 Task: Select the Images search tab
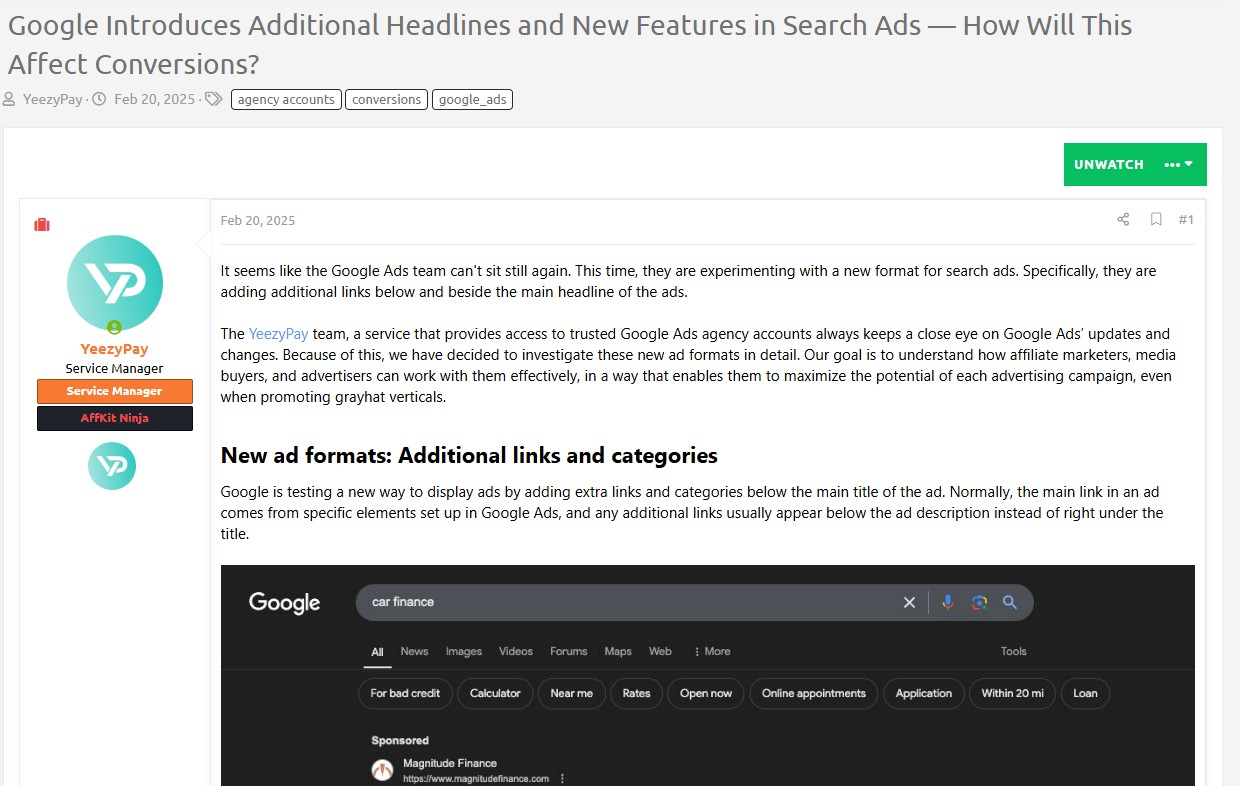464,651
